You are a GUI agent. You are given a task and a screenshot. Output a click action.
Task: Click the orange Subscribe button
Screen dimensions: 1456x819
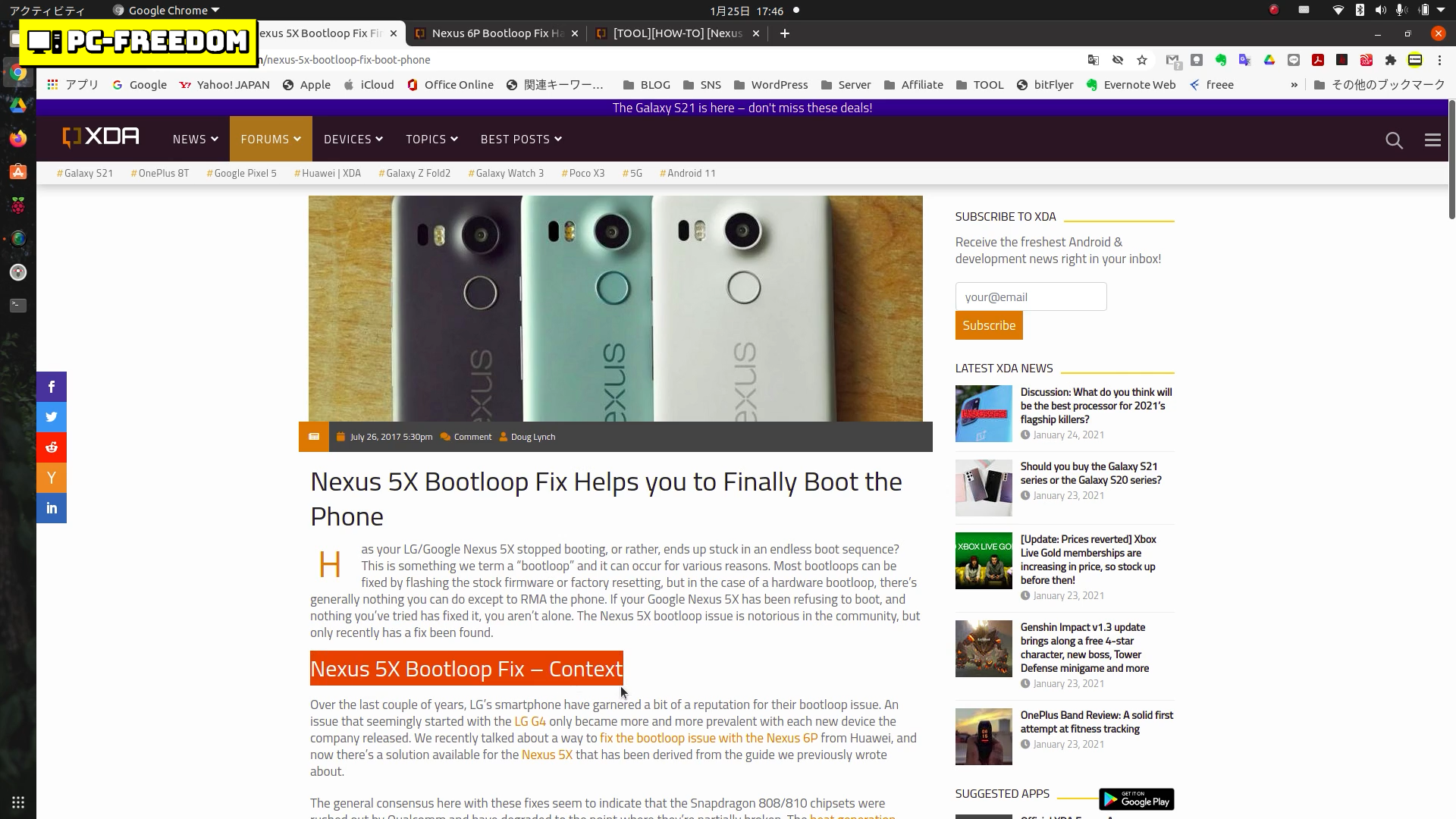pyautogui.click(x=988, y=325)
